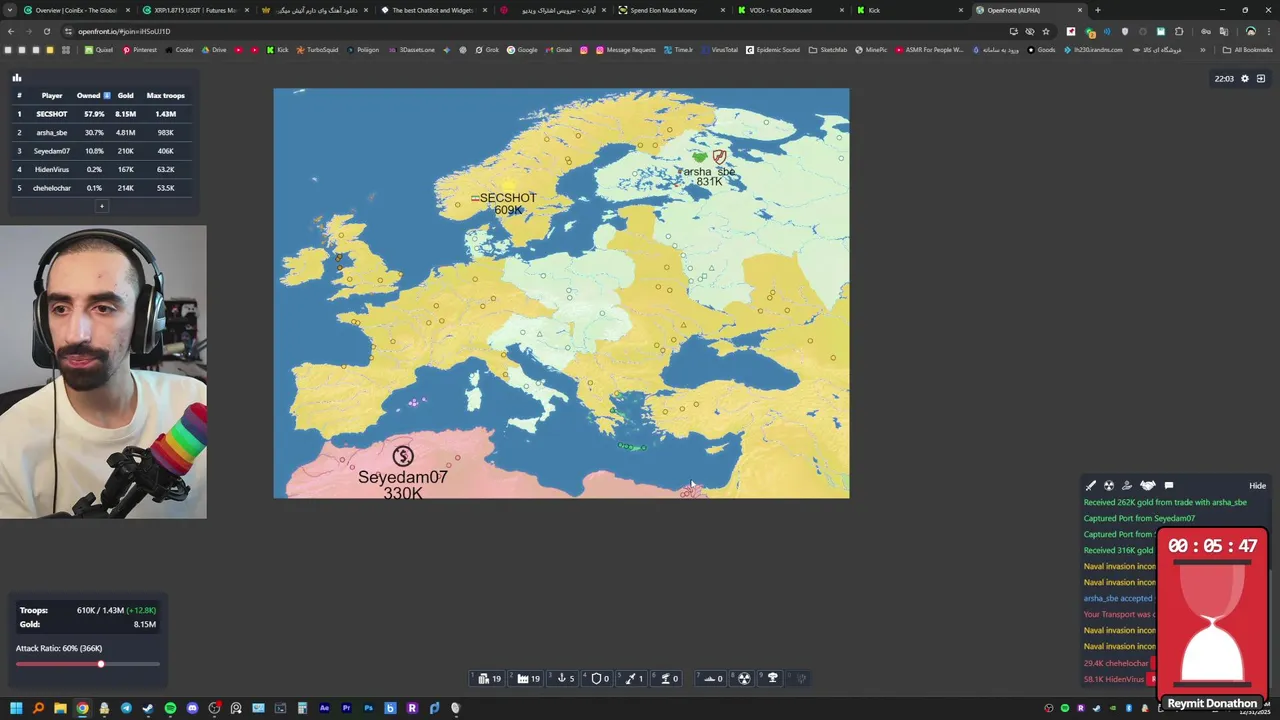Image resolution: width=1280 pixels, height=720 pixels.
Task: Sort leaderboard by Gold column
Action: click(x=125, y=96)
